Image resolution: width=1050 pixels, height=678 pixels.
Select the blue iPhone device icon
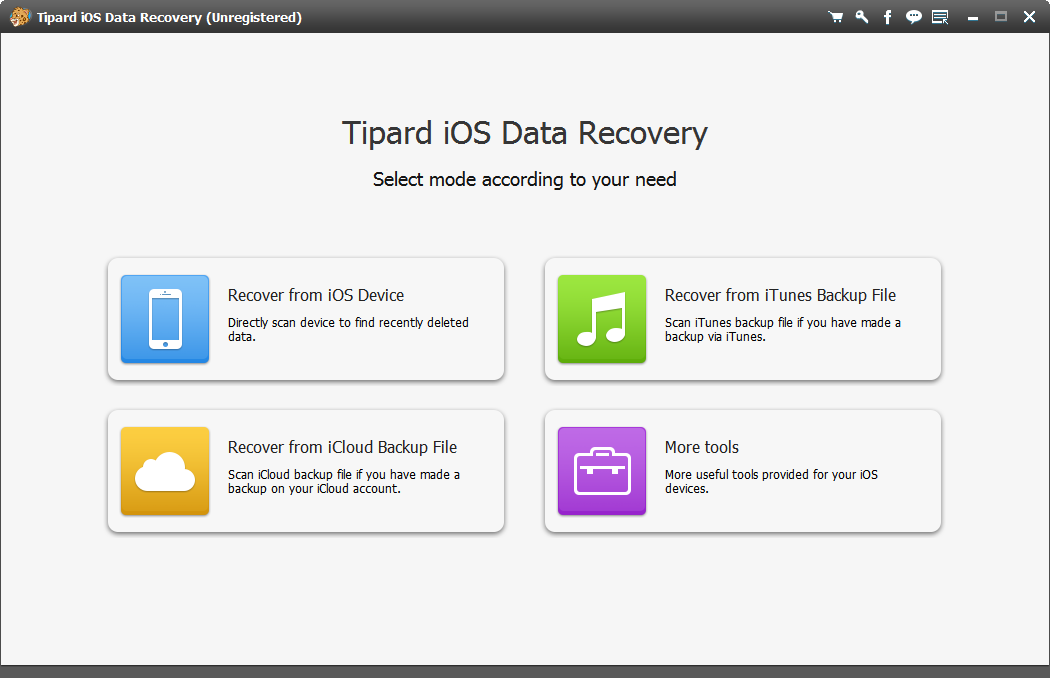click(165, 319)
